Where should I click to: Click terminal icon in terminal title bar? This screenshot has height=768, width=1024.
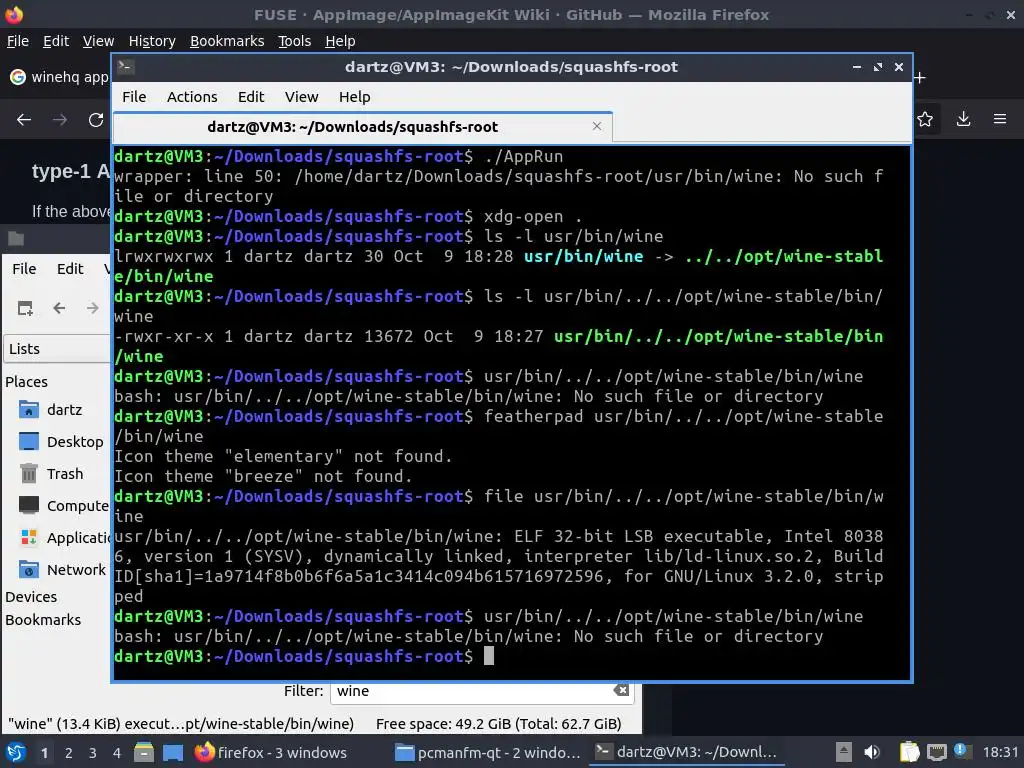click(x=126, y=67)
